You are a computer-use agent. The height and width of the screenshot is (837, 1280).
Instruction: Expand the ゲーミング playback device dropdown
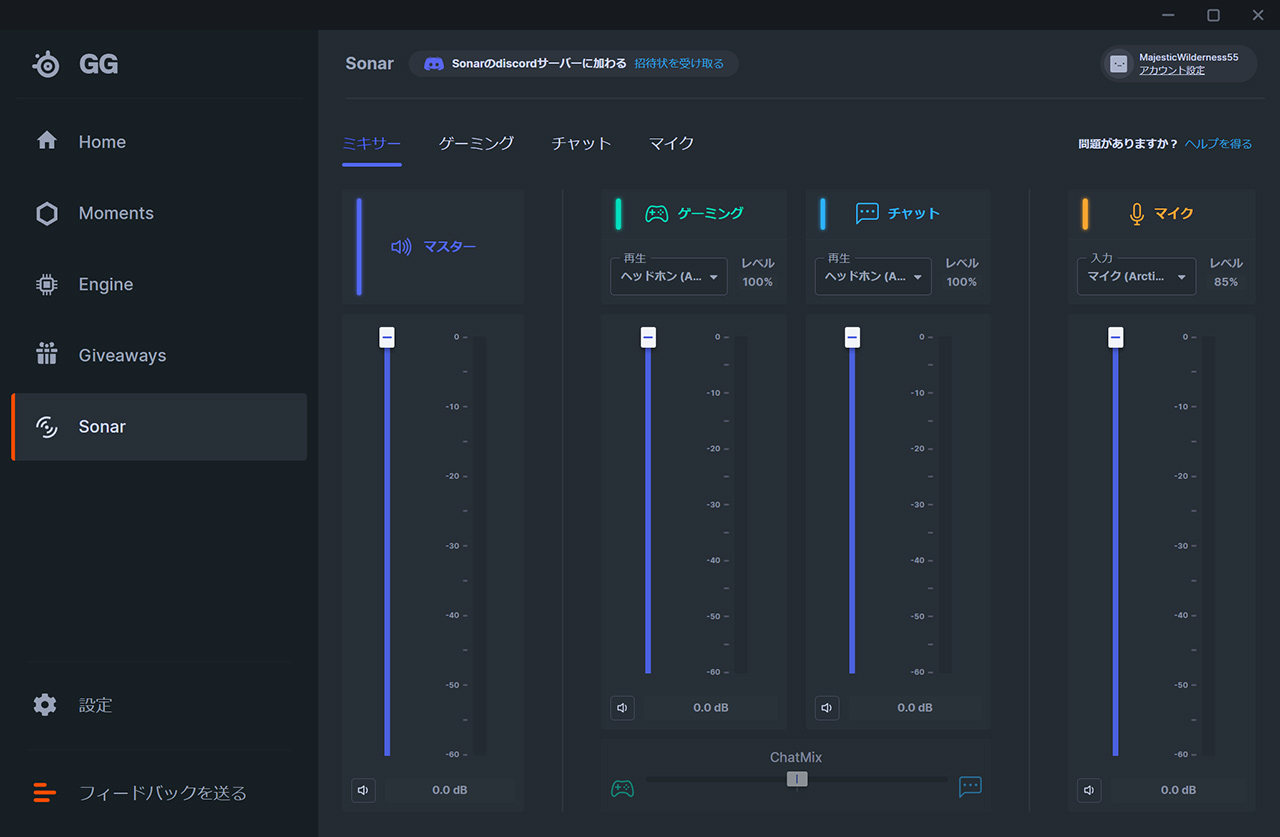(669, 277)
